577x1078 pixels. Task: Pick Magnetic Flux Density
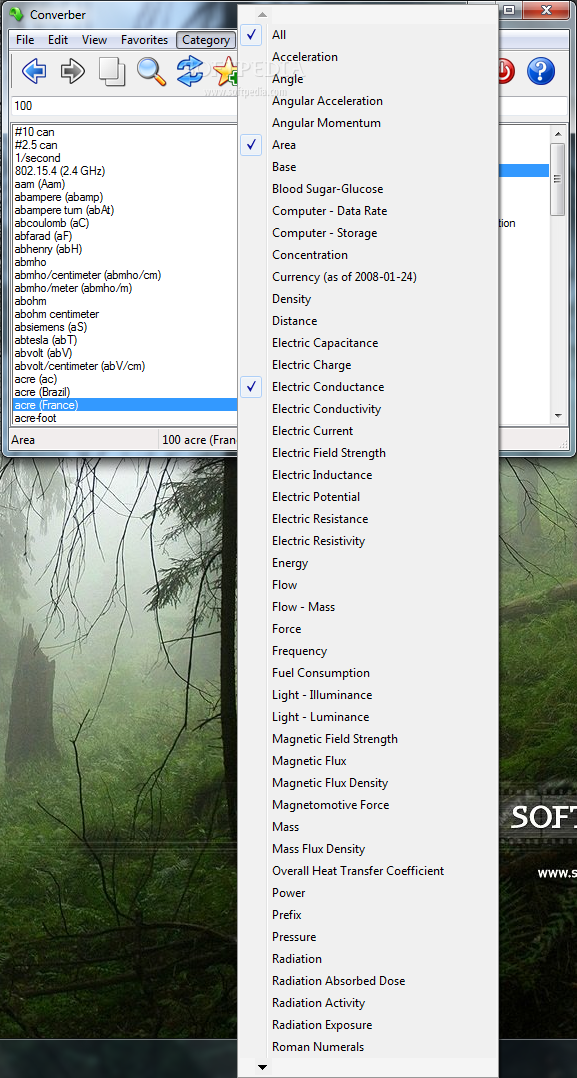368,783
